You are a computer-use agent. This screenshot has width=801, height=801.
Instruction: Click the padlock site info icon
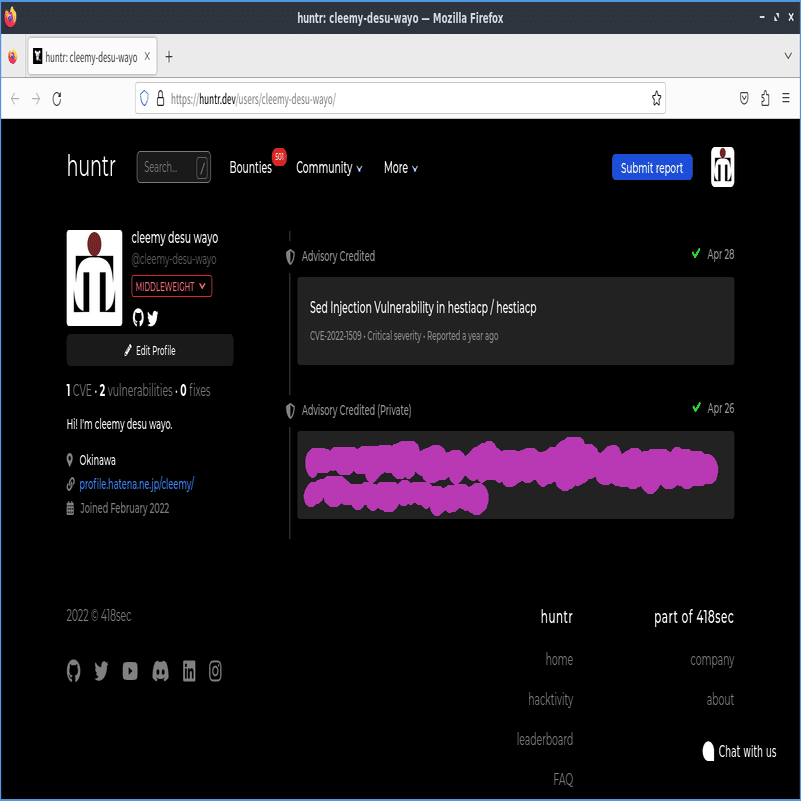(160, 98)
